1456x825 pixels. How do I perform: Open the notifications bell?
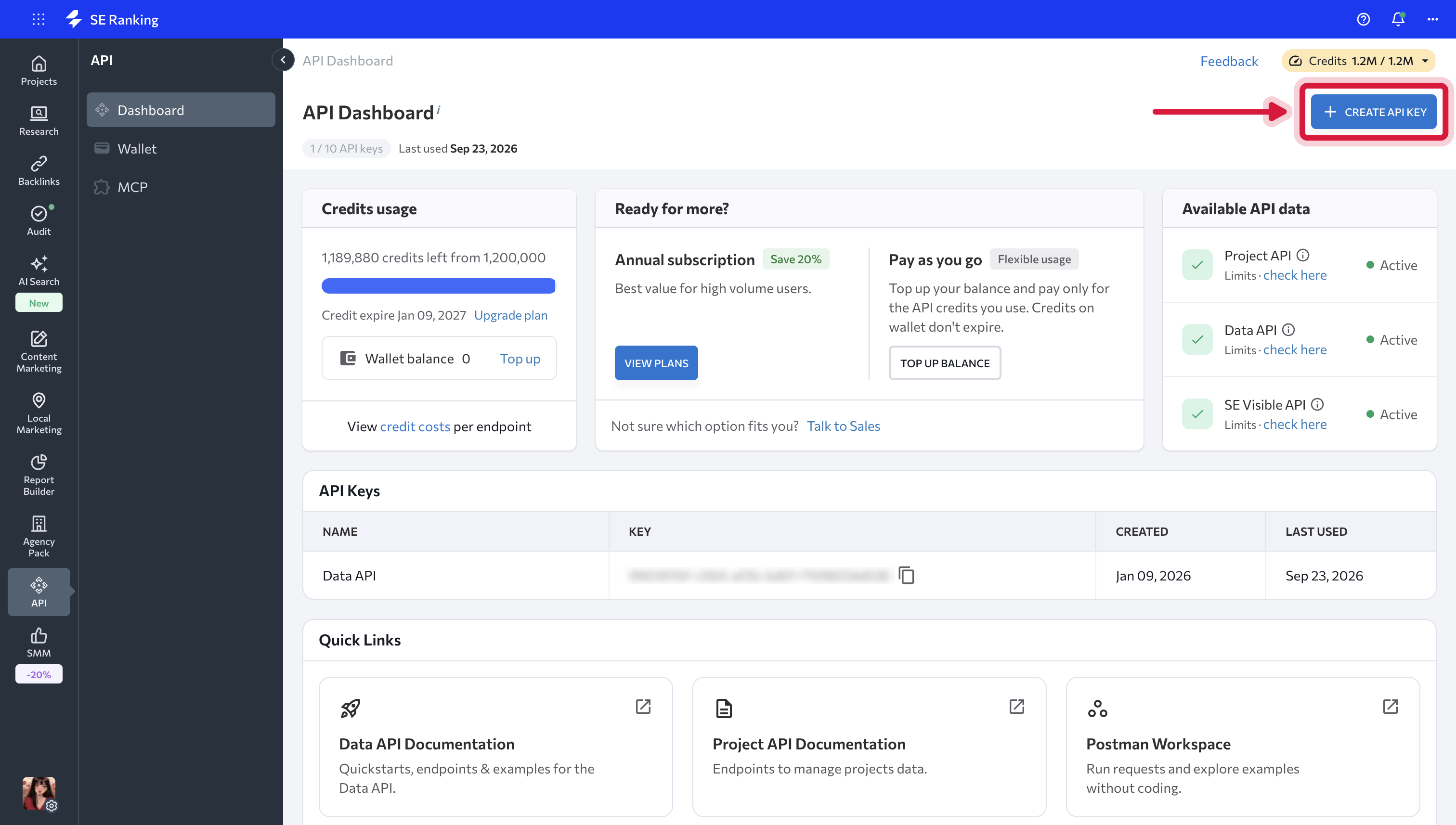tap(1398, 19)
